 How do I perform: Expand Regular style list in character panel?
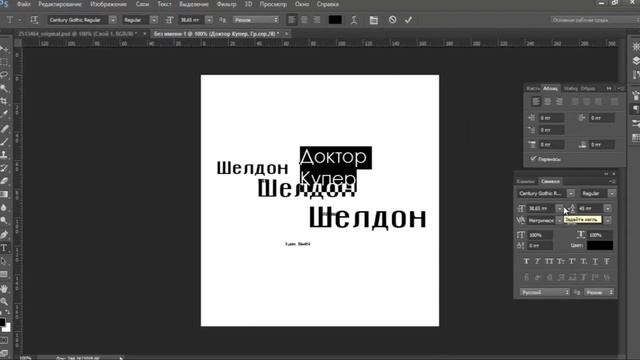pyautogui.click(x=611, y=193)
